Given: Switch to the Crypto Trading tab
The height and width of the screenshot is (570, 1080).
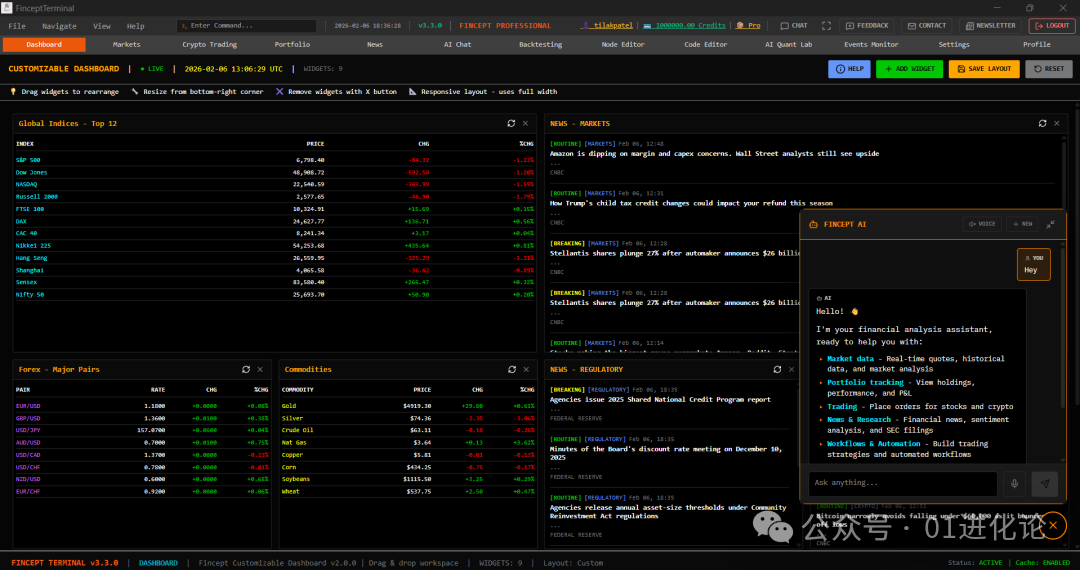Looking at the screenshot, I should (210, 44).
